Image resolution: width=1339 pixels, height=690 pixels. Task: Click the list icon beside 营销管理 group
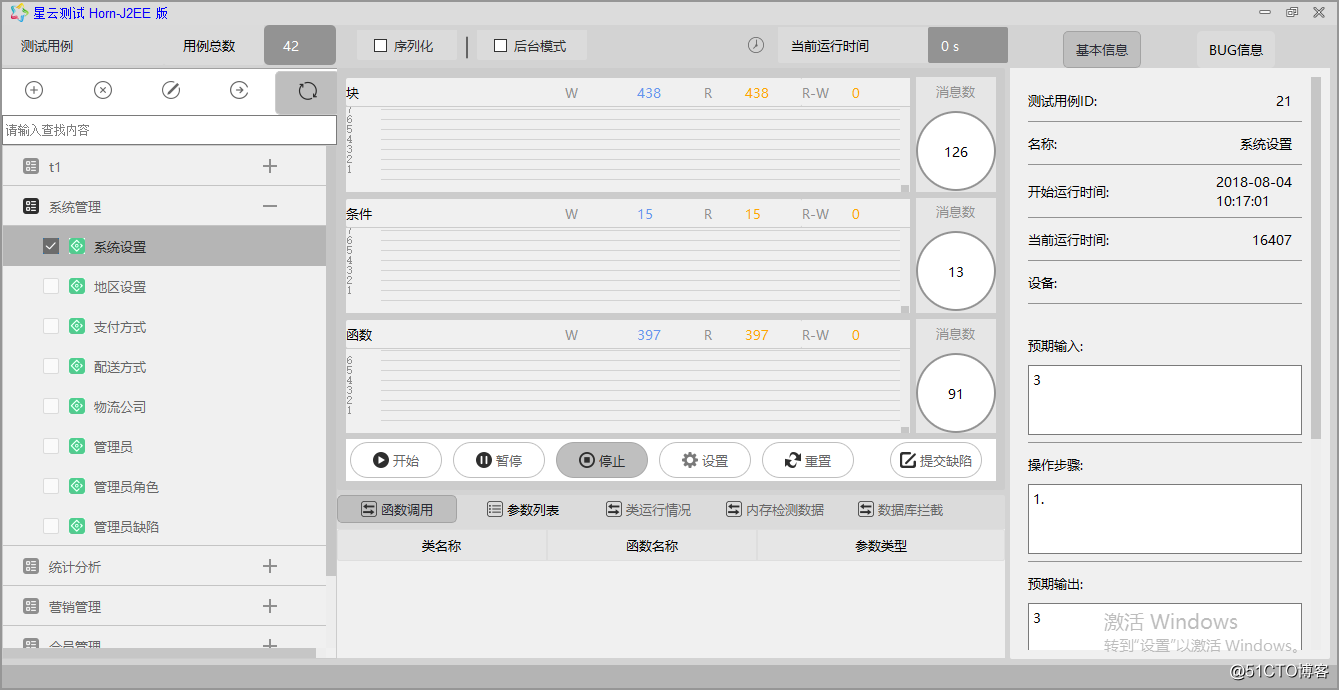pyautogui.click(x=31, y=607)
